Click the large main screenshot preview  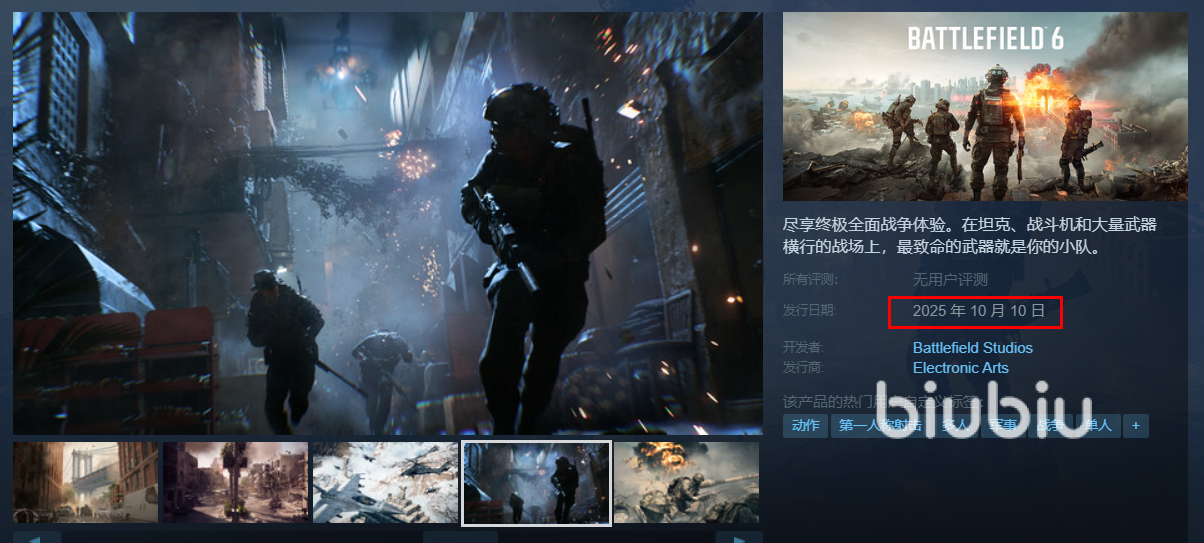point(387,223)
